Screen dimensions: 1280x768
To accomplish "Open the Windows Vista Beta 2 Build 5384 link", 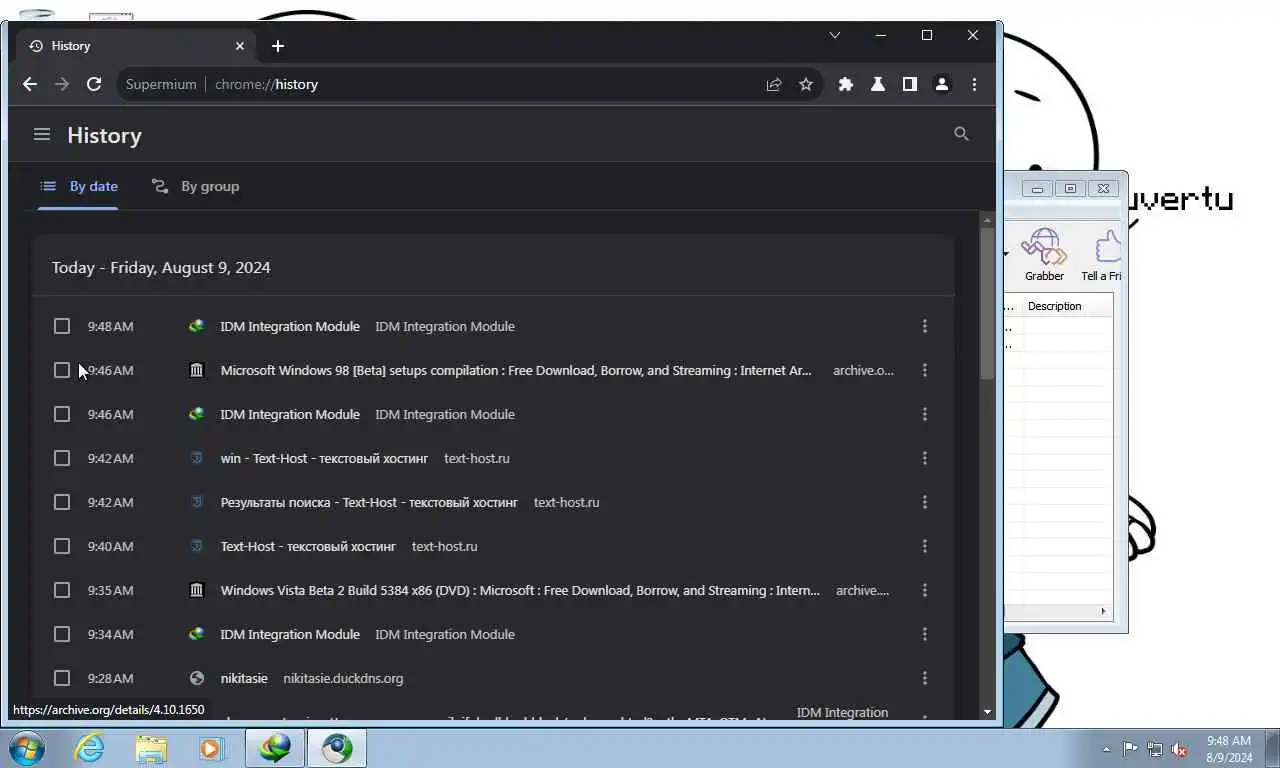I will 520,590.
